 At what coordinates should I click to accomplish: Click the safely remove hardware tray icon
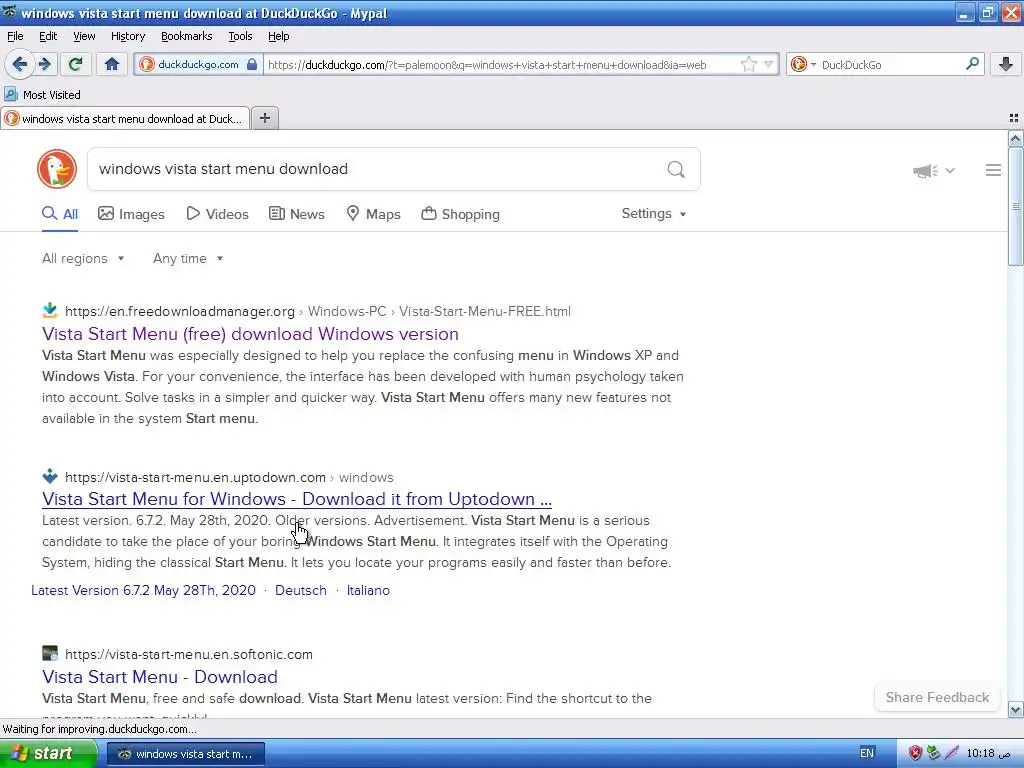click(x=933, y=753)
